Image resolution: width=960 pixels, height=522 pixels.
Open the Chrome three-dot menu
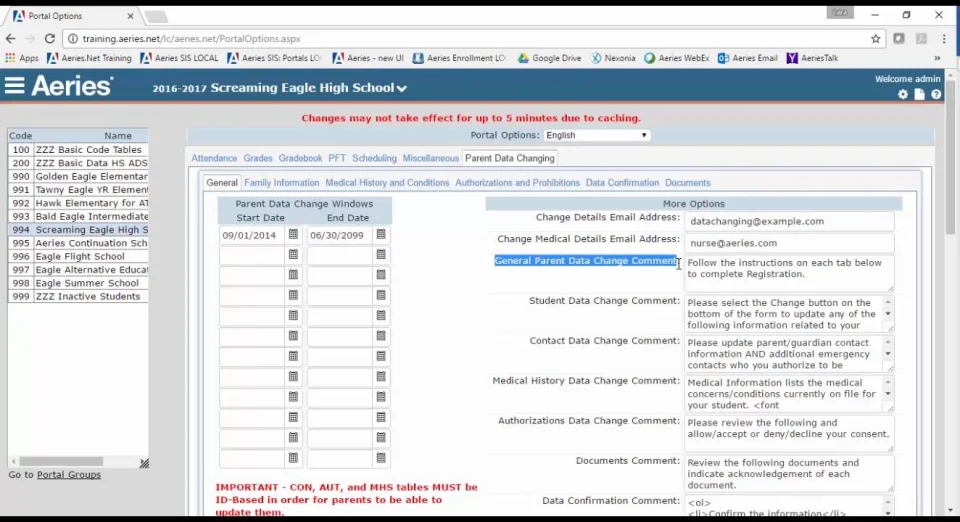944,39
